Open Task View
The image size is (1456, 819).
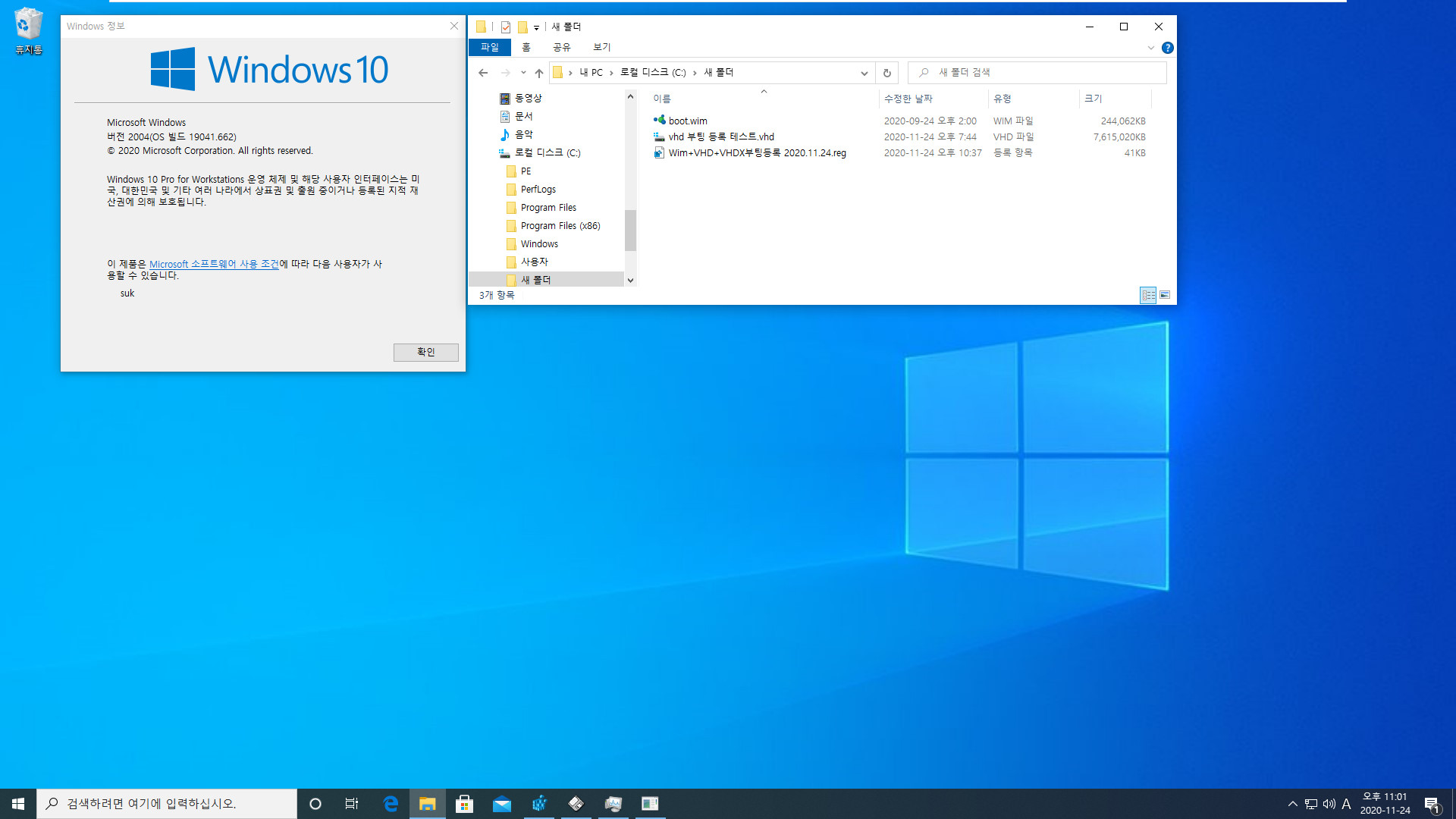[x=352, y=804]
